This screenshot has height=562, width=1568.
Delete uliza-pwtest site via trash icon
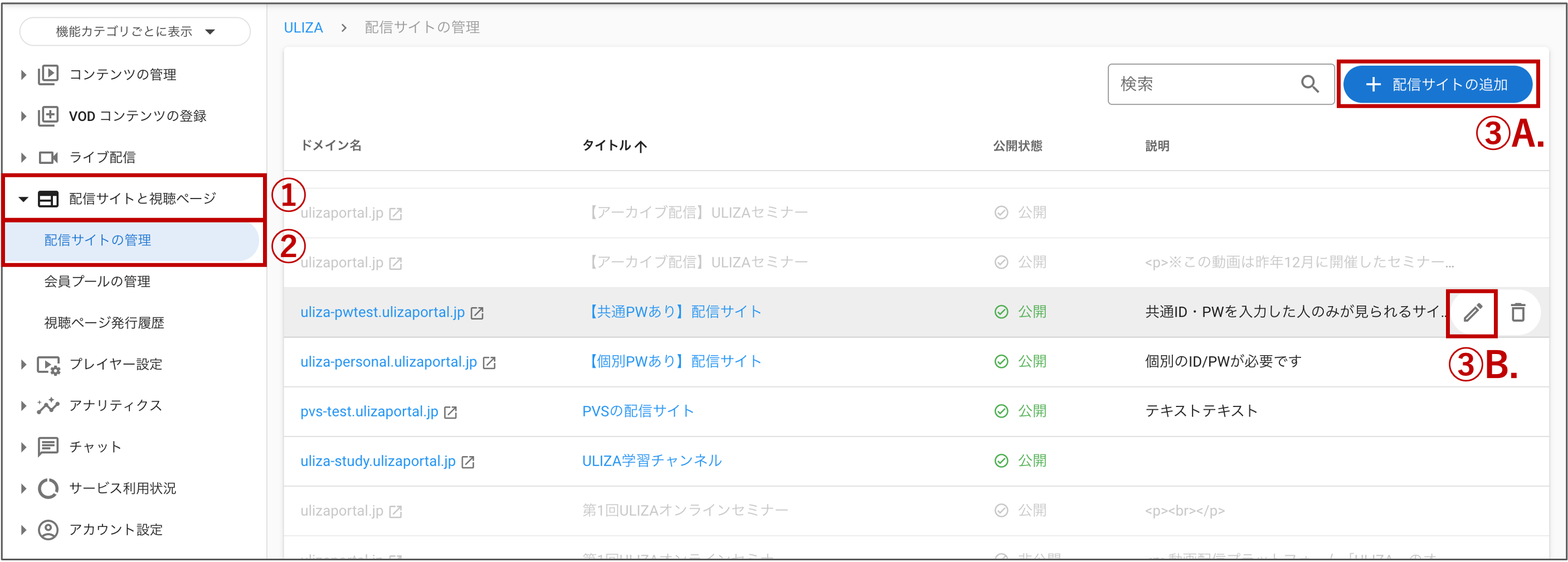(1518, 312)
